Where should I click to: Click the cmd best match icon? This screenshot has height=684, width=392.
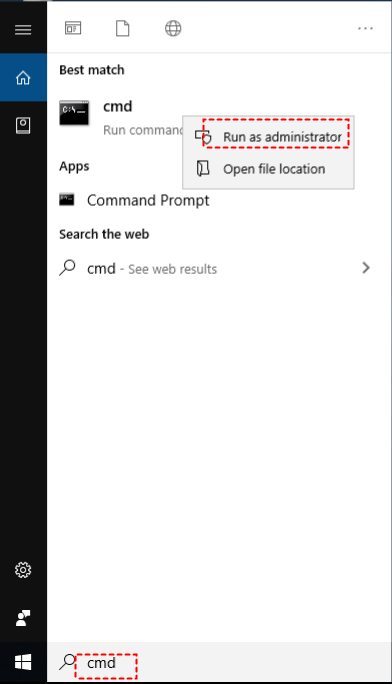coord(74,113)
